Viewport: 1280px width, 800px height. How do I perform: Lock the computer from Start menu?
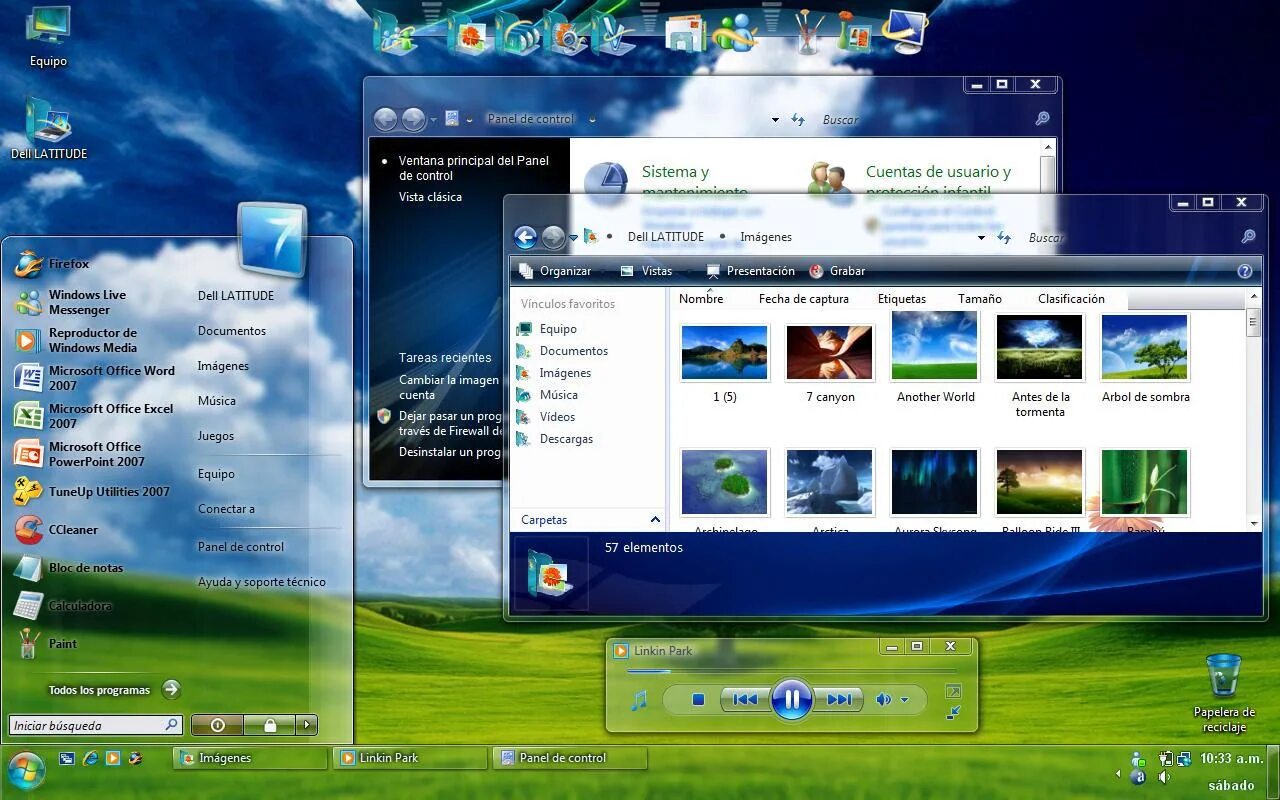[x=270, y=725]
